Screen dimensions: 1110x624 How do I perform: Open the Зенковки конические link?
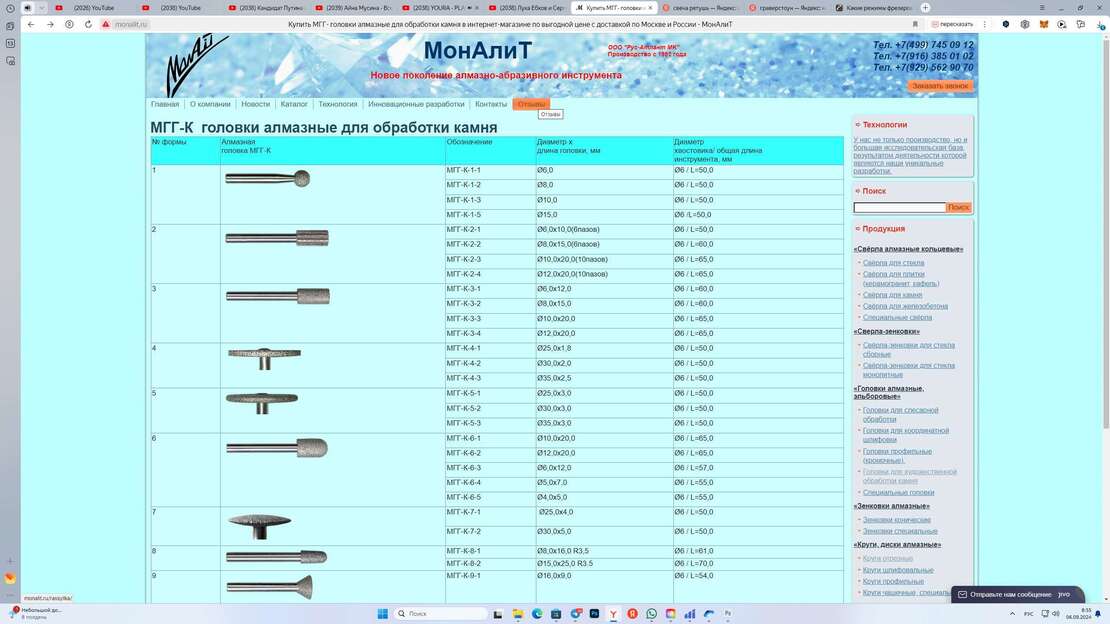point(896,520)
